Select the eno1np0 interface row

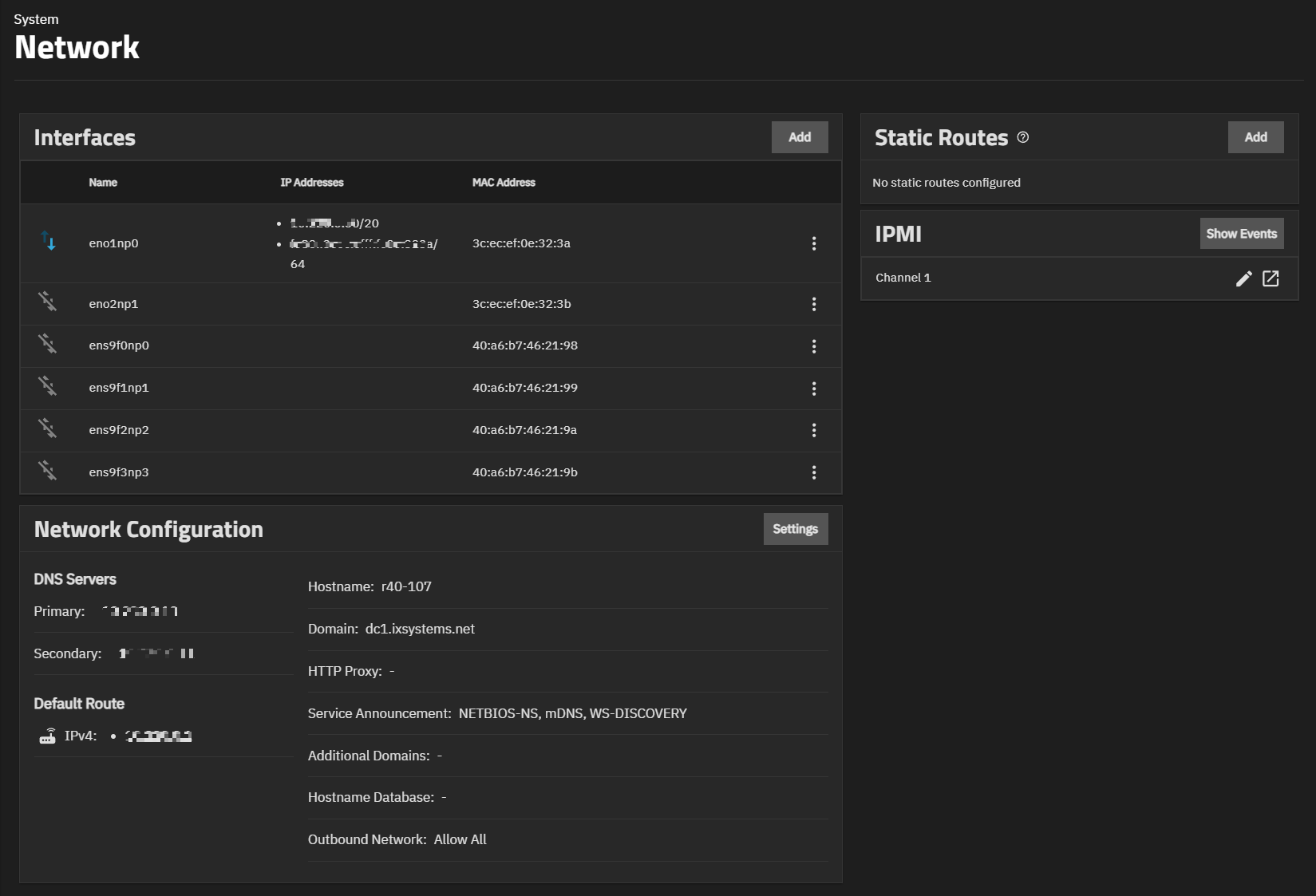coord(113,243)
